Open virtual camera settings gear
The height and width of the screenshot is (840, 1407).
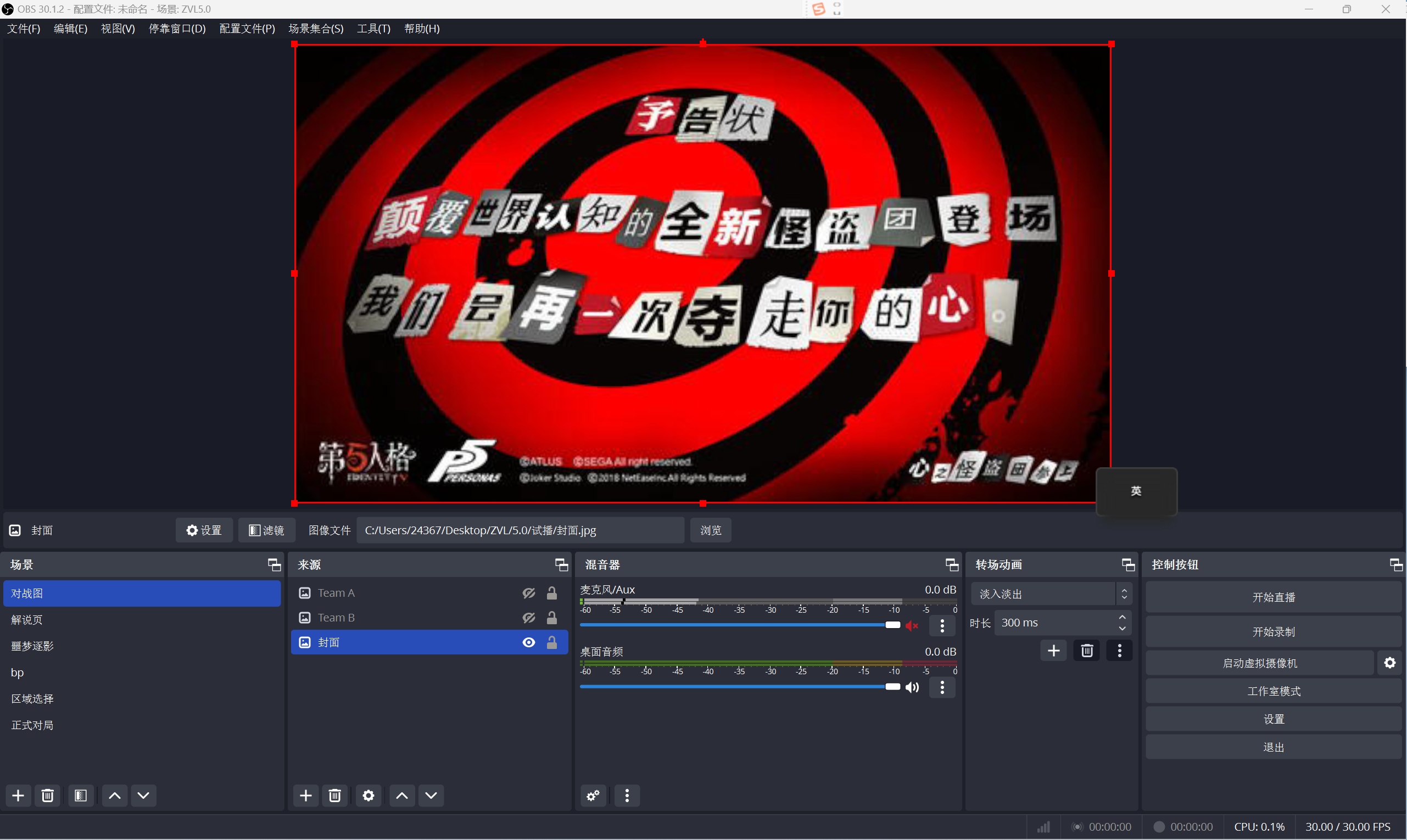click(1390, 663)
